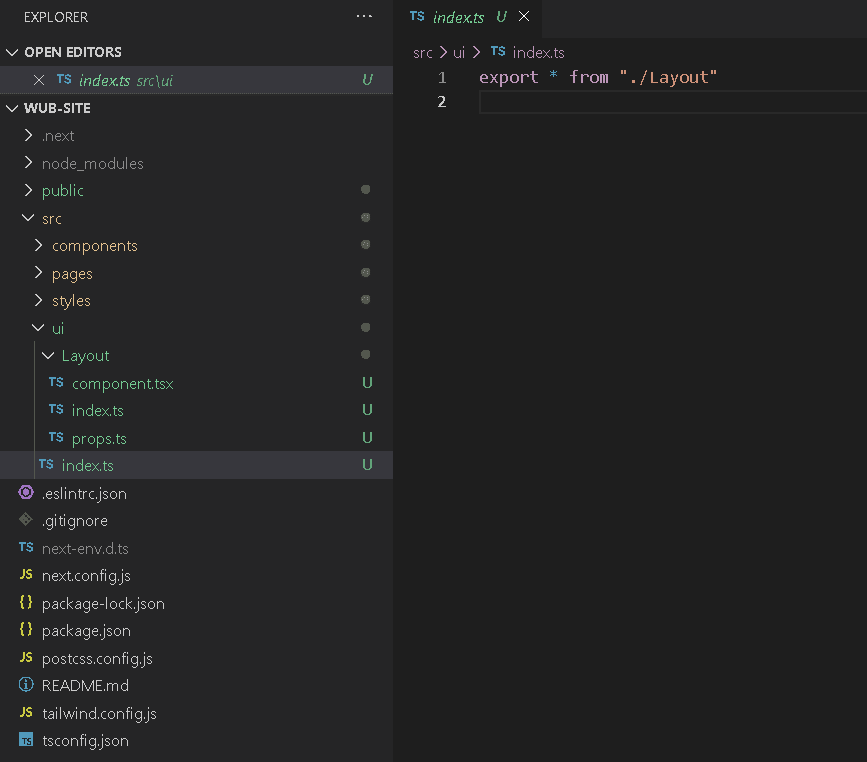This screenshot has width=867, height=762.
Task: Close index.ts in Open Editors list
Action: pos(39,80)
